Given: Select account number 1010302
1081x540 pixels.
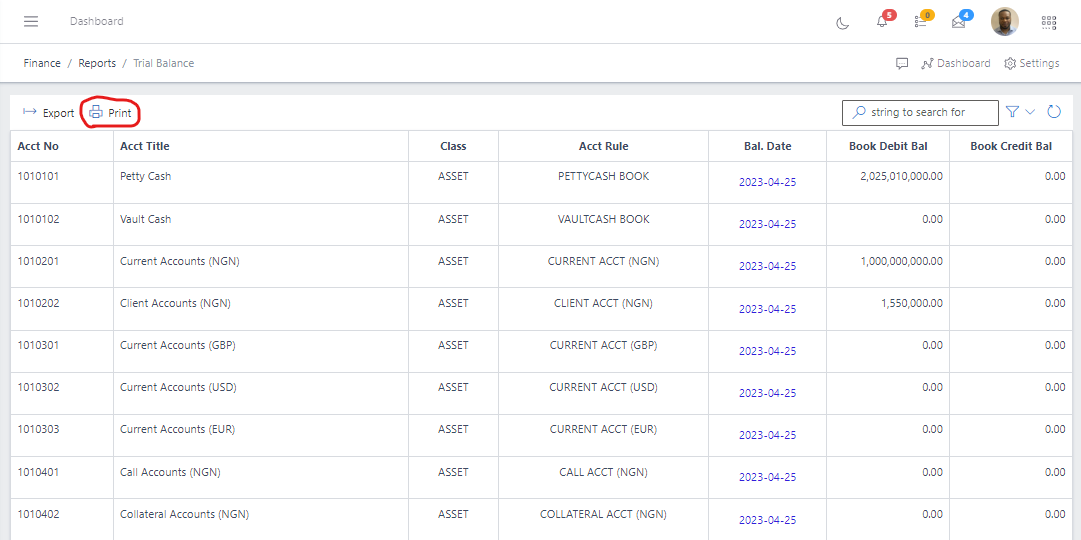Looking at the screenshot, I should tap(38, 388).
